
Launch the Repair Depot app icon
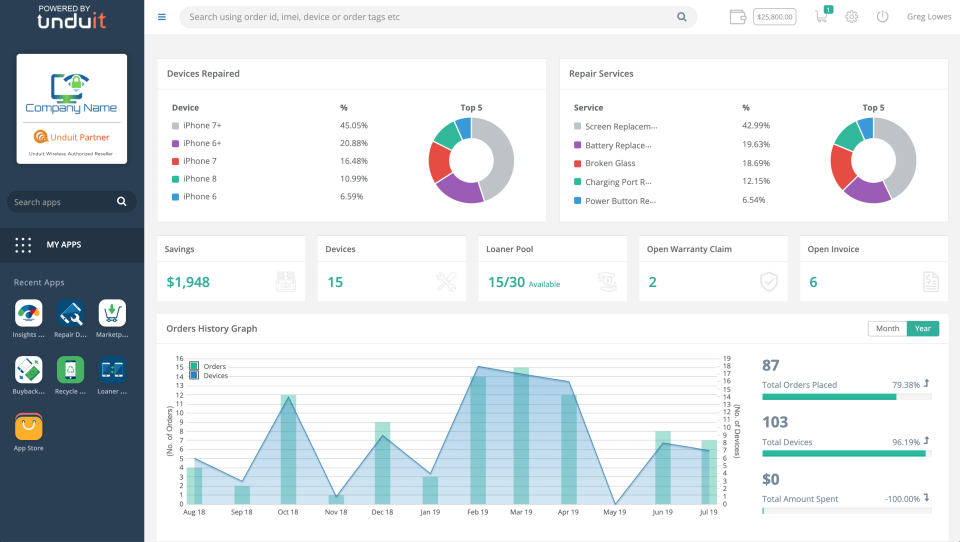point(70,314)
